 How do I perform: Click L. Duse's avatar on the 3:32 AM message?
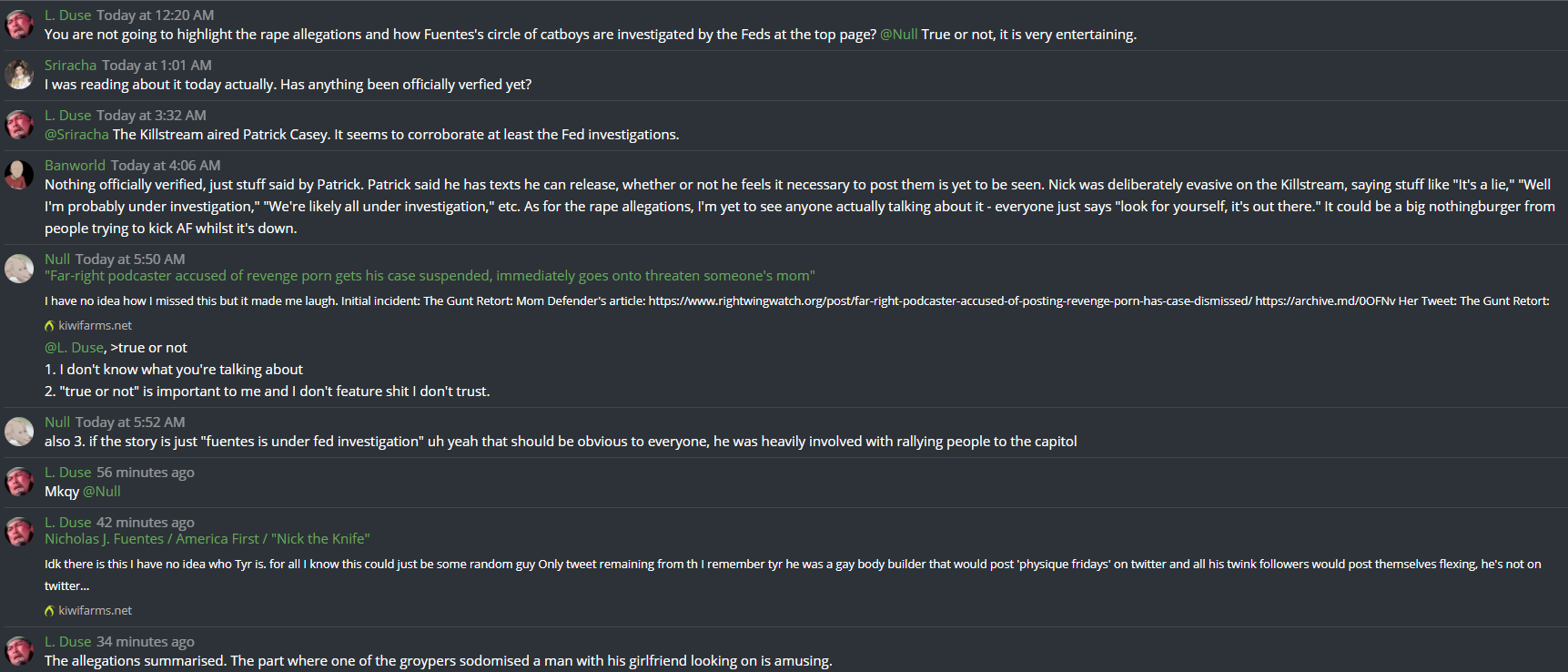(x=19, y=124)
